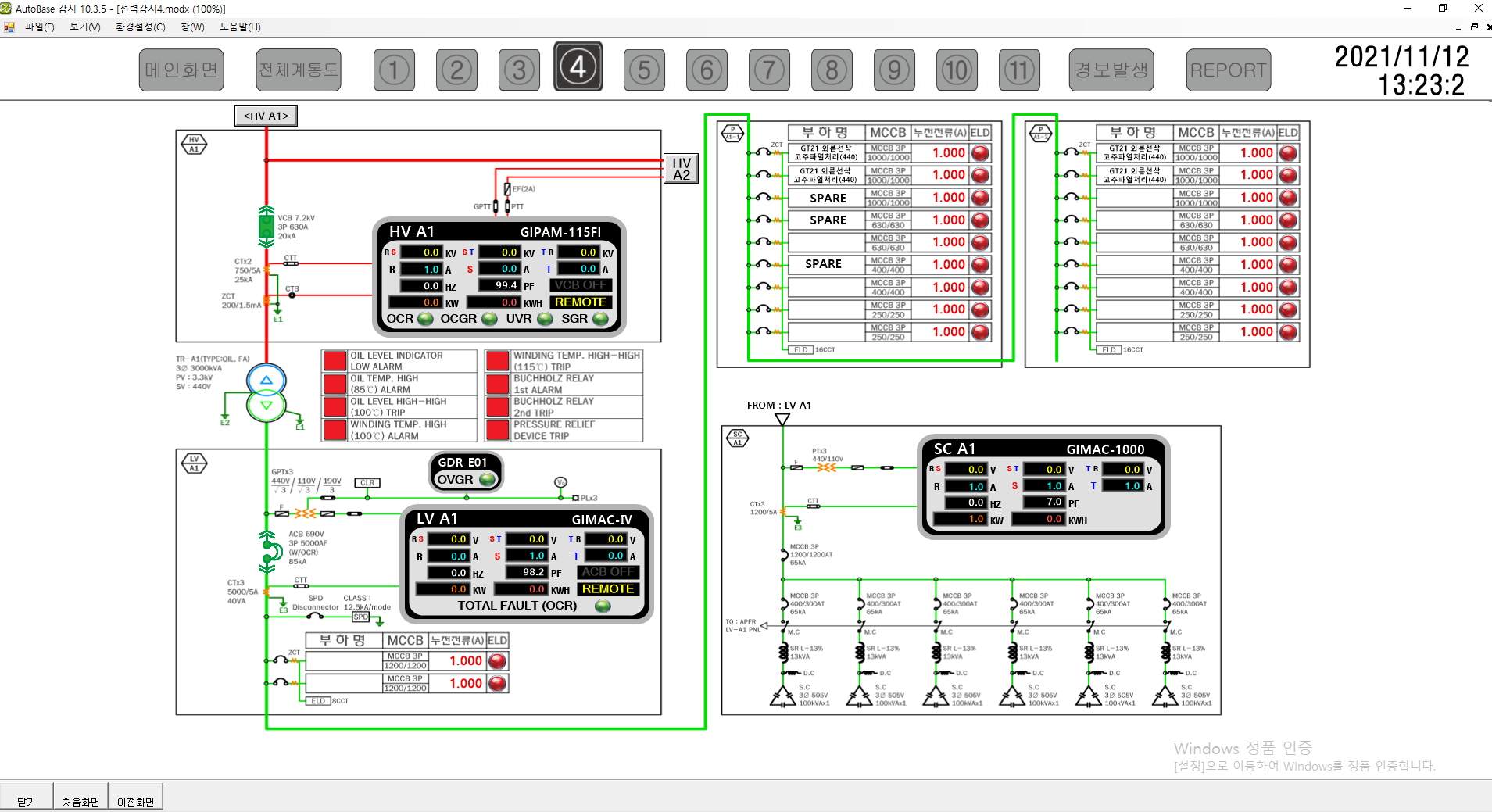1492x812 pixels.
Task: Open the 보기(V) menu
Action: (85, 27)
